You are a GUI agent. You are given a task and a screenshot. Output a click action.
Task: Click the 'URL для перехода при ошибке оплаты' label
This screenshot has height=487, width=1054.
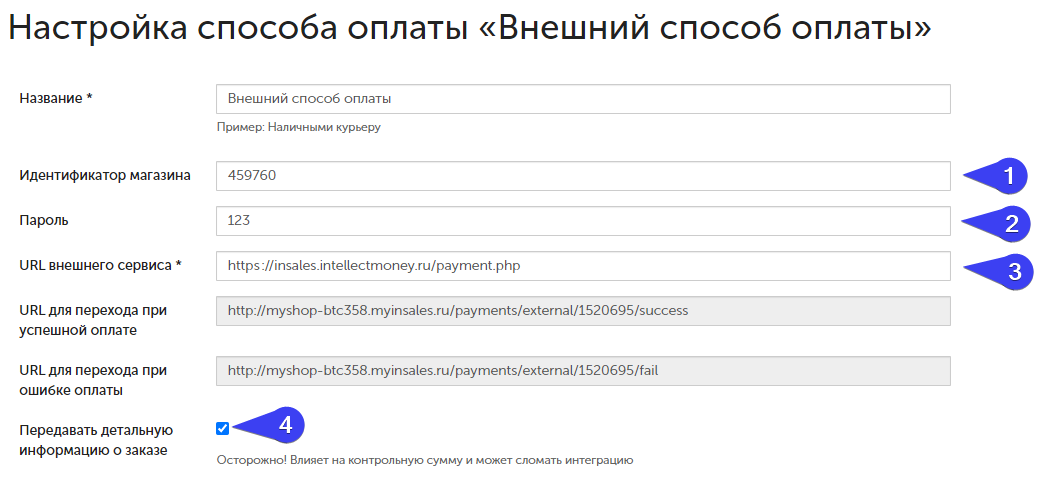[93, 380]
